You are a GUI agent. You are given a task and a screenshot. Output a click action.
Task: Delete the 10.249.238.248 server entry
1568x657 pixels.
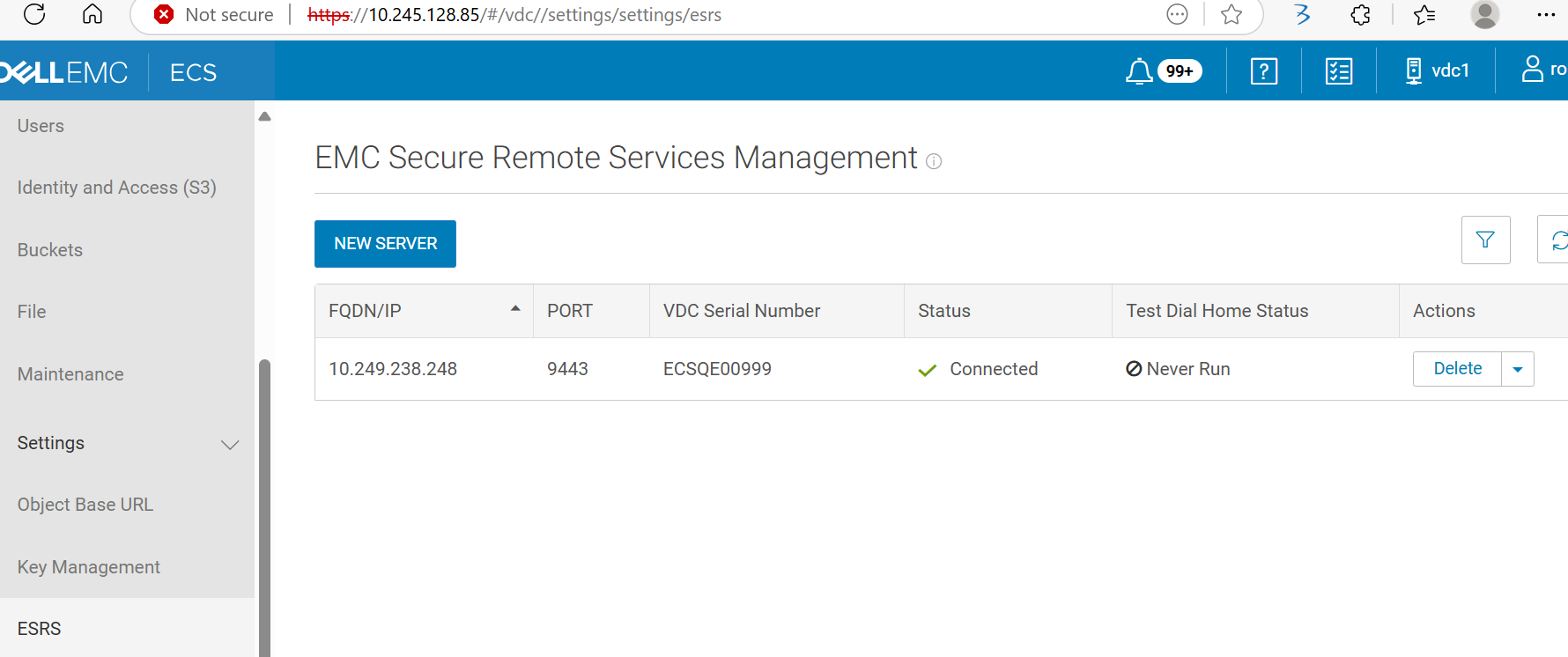pyautogui.click(x=1457, y=369)
